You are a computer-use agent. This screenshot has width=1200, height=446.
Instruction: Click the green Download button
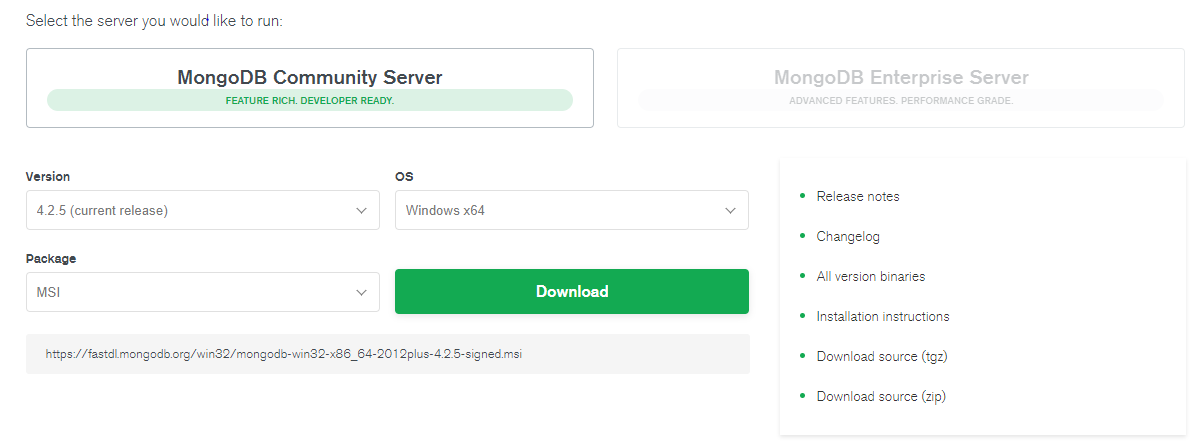(572, 291)
